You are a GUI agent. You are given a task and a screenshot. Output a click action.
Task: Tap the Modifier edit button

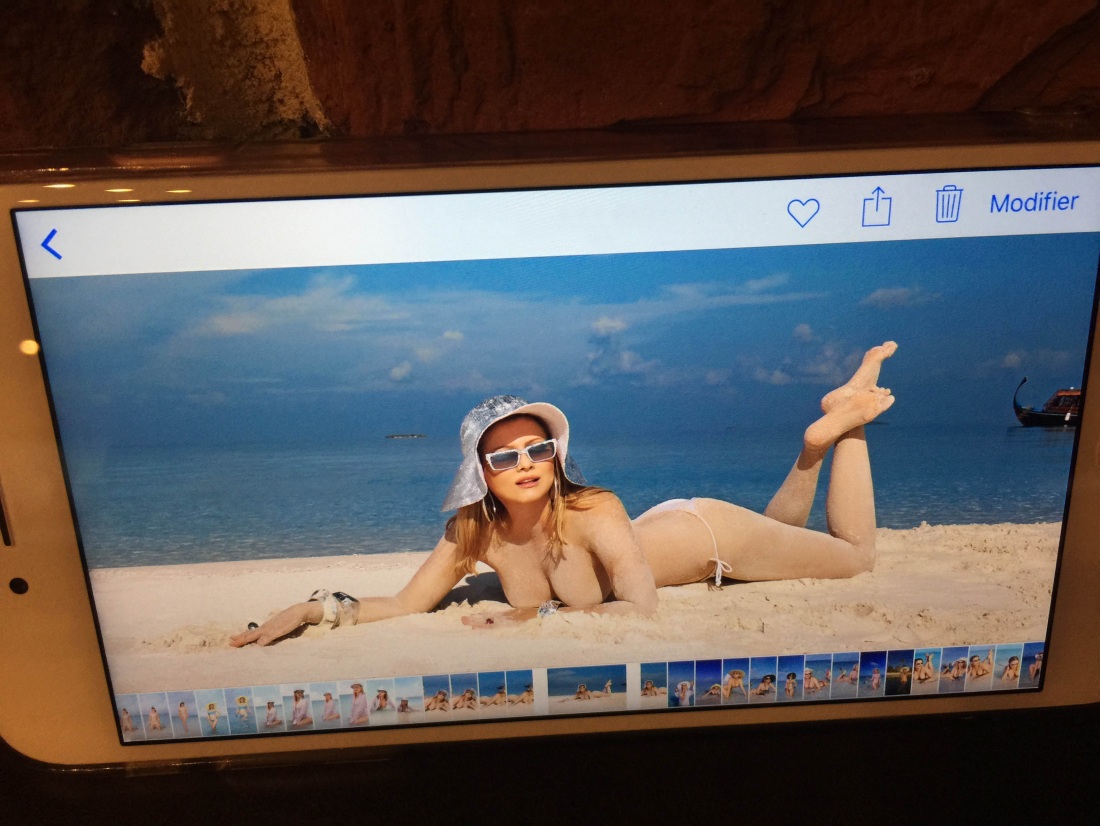pyautogui.click(x=1034, y=202)
